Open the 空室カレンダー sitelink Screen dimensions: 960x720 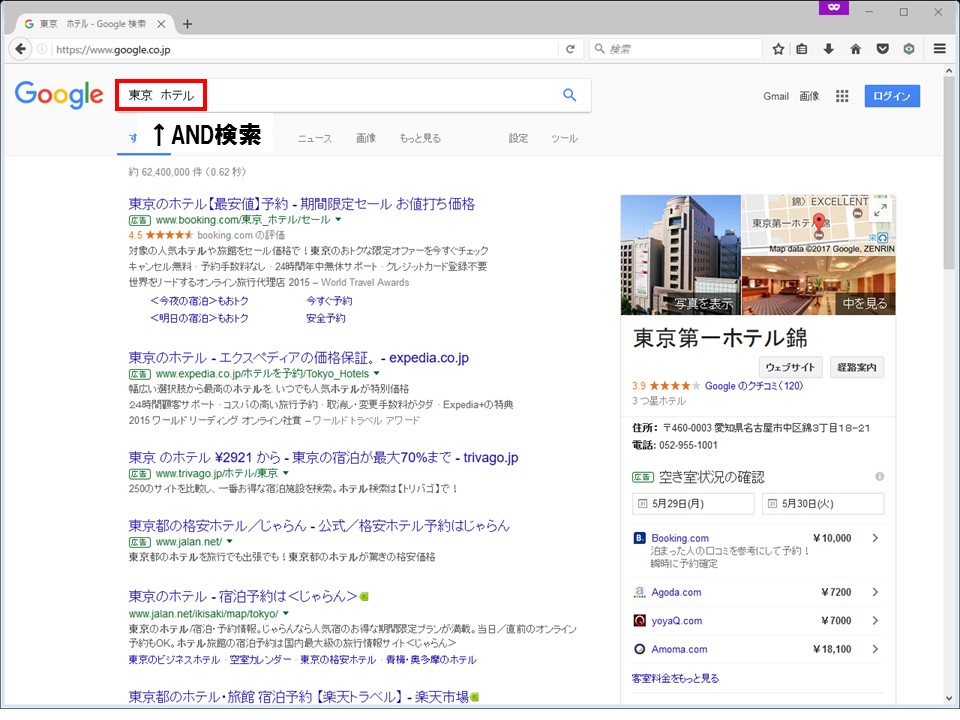pos(261,659)
